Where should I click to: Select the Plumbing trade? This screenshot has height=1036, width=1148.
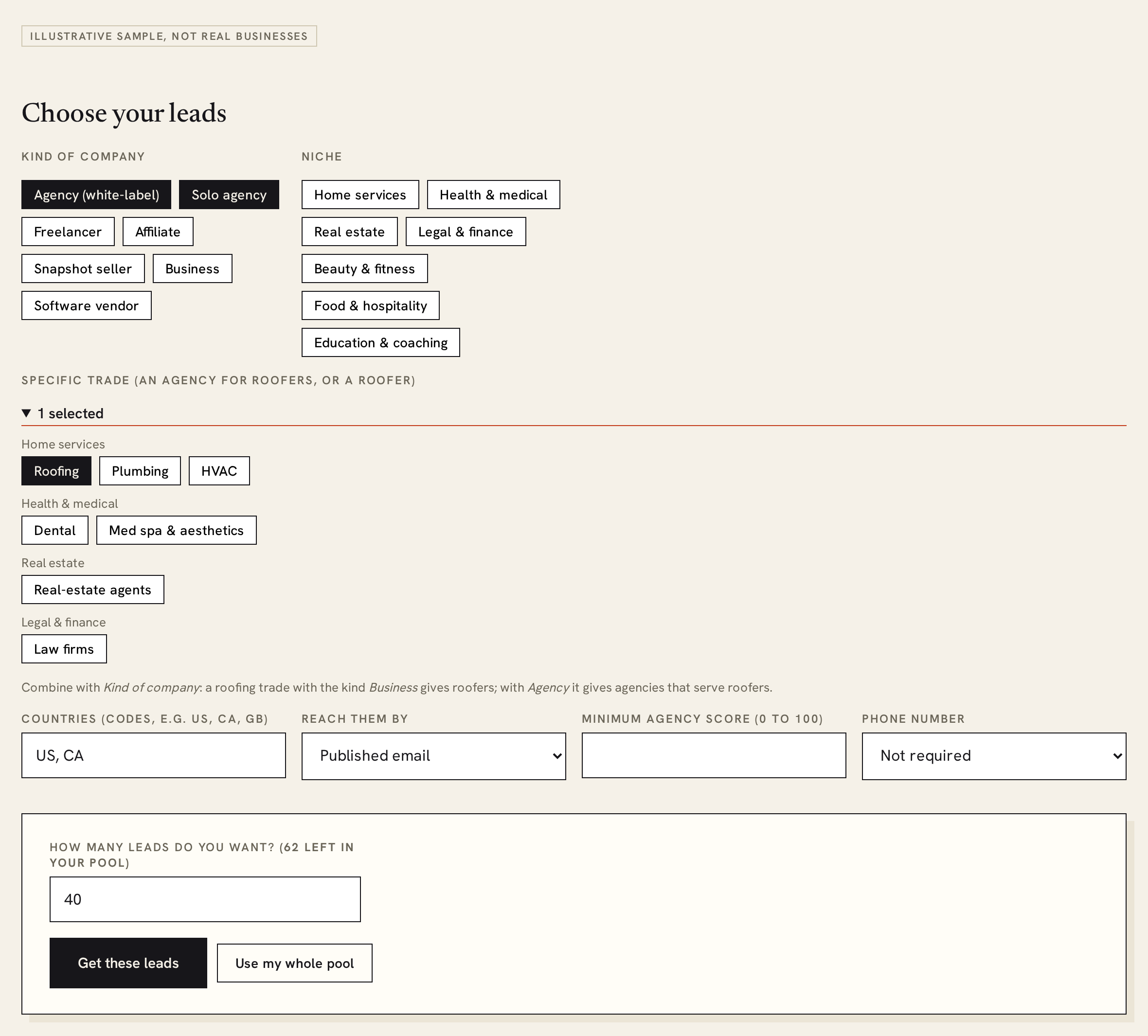(140, 471)
